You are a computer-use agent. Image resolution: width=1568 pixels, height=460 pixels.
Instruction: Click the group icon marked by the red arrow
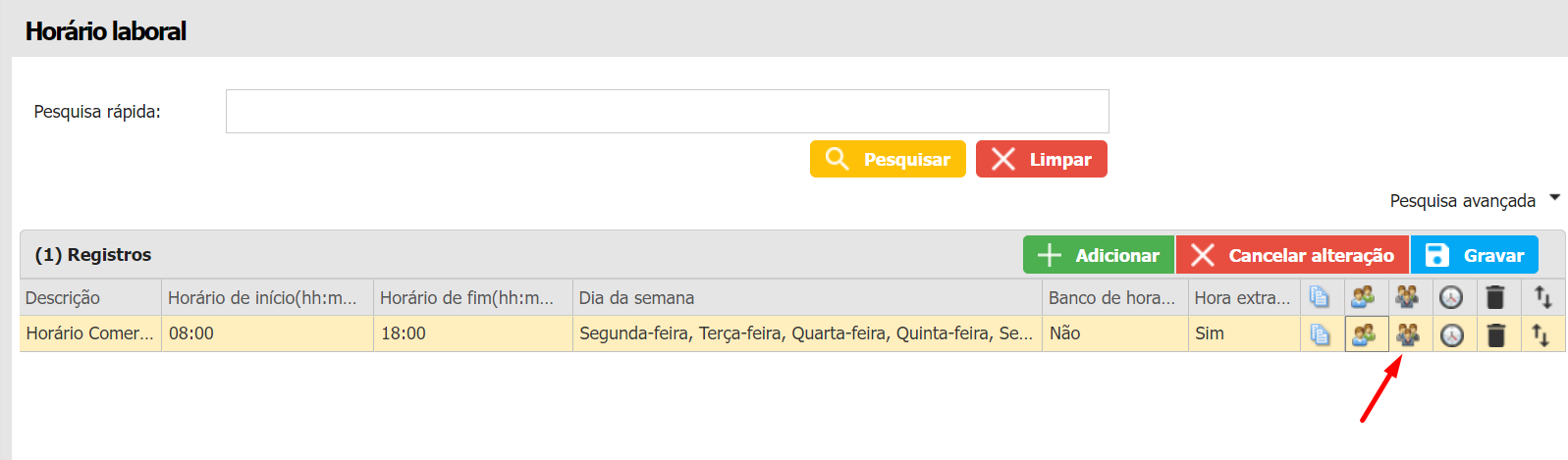coord(1408,334)
